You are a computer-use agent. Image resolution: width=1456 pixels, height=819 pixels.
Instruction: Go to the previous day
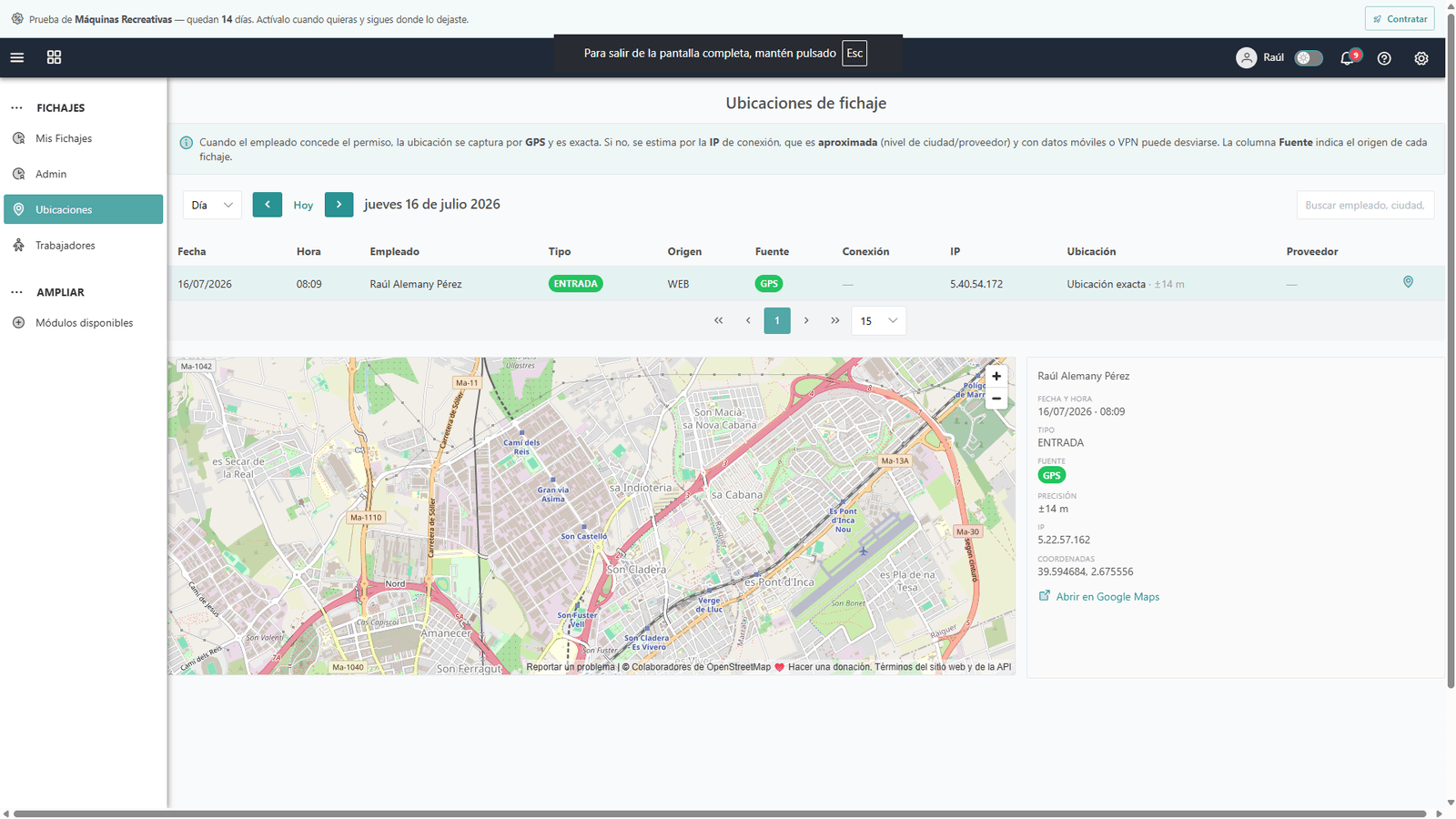[x=268, y=205]
